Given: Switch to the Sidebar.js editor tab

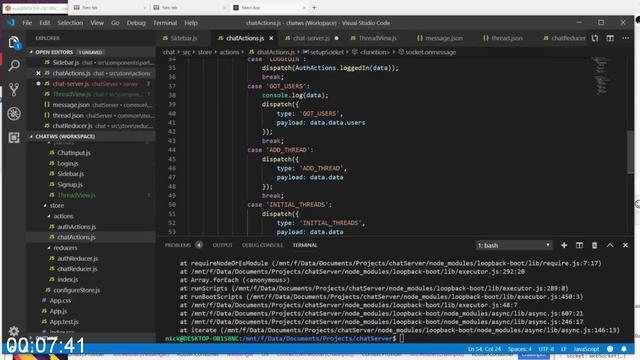Looking at the screenshot, I should click(x=183, y=38).
